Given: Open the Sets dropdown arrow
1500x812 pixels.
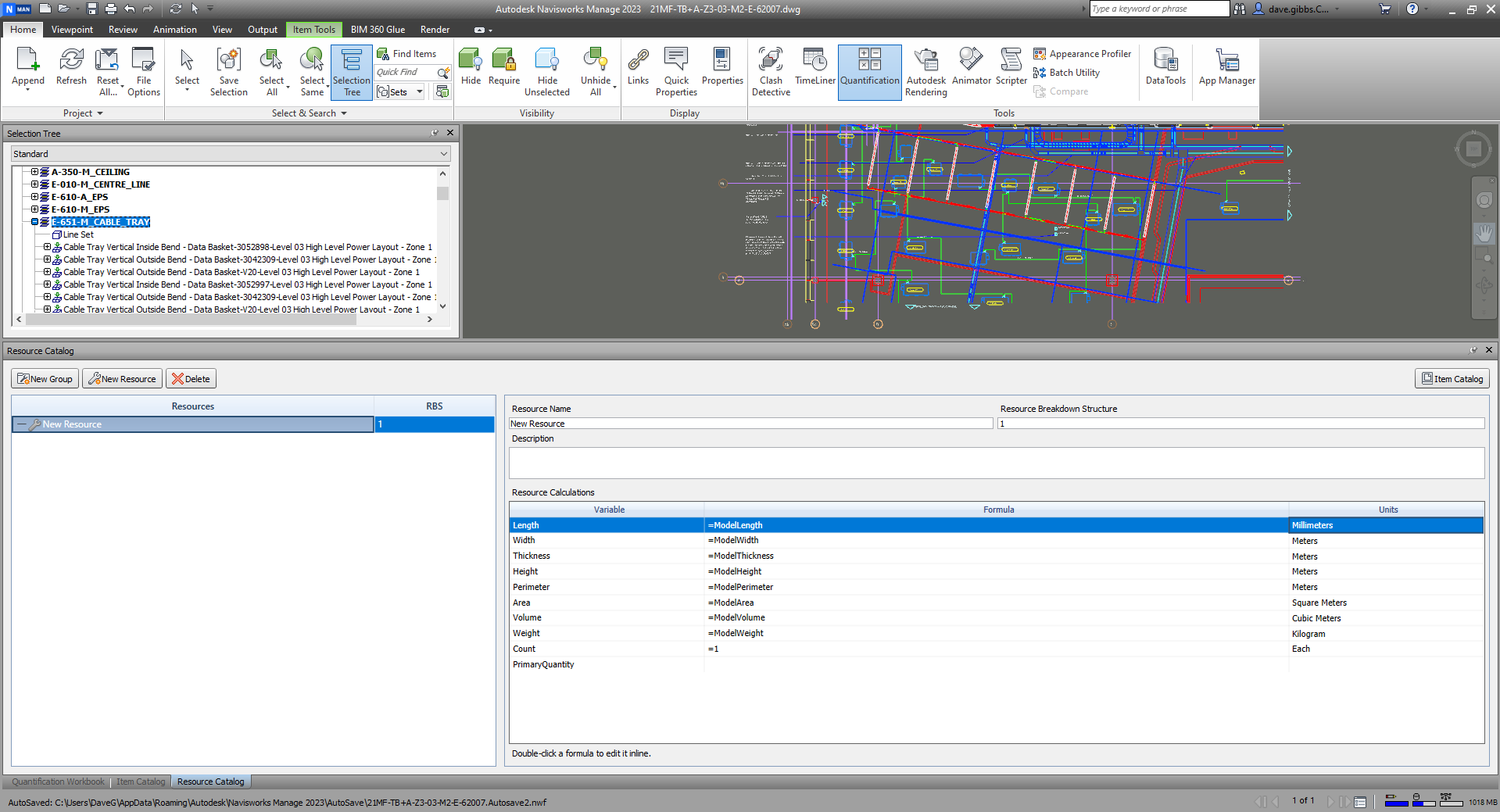Looking at the screenshot, I should 419,91.
